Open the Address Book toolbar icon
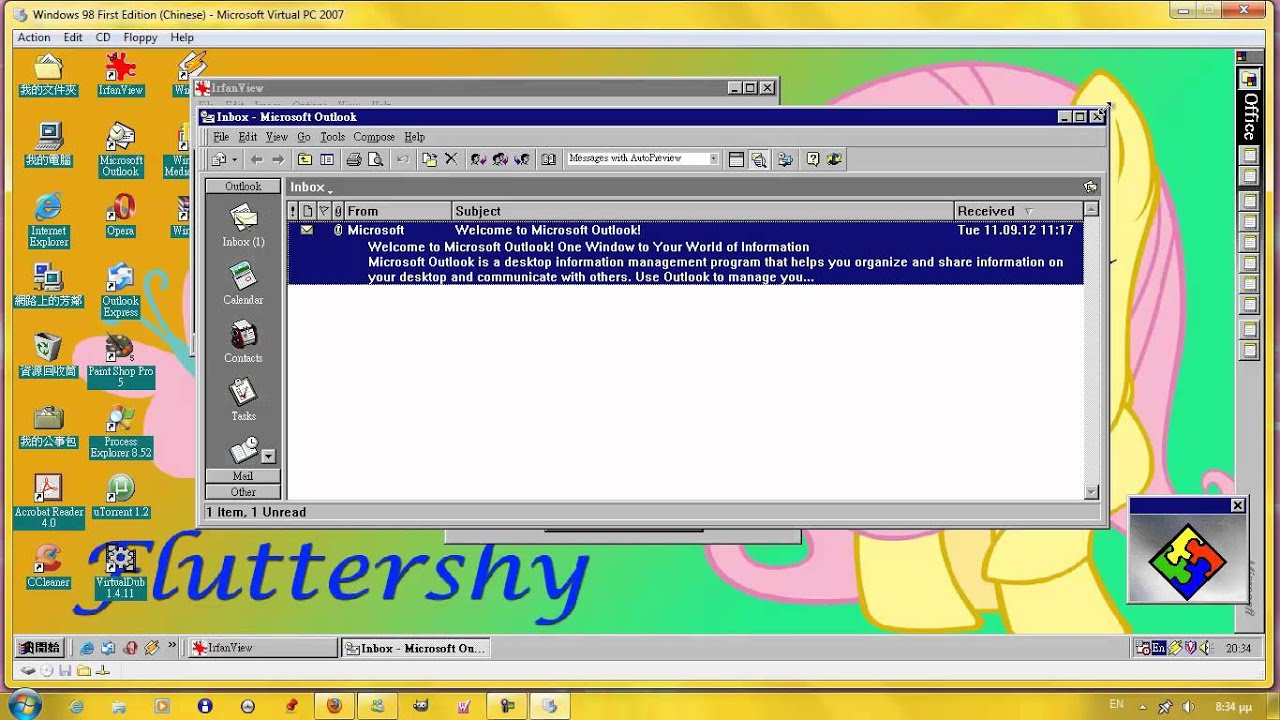Image resolution: width=1280 pixels, height=720 pixels. 549,159
